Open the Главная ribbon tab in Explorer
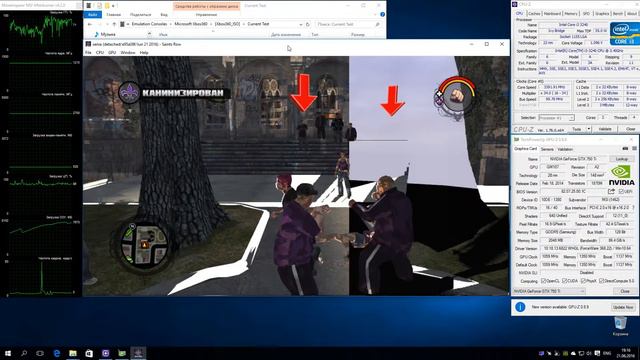 [113, 15]
